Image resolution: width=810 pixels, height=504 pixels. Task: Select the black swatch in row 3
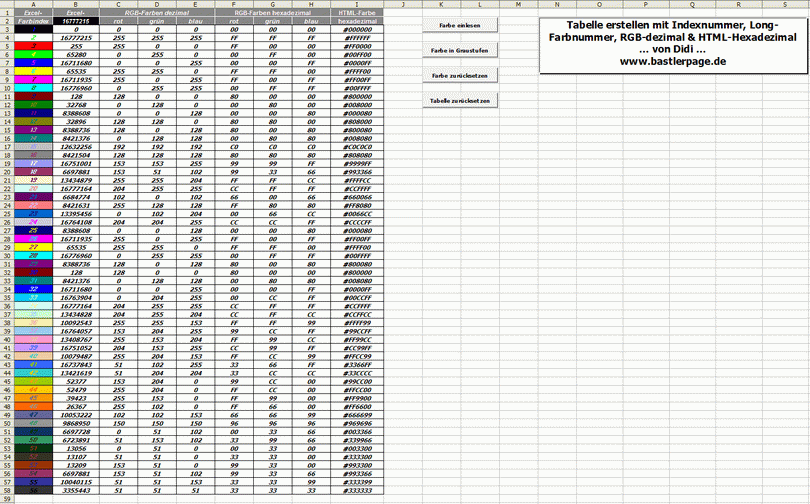tap(34, 29)
